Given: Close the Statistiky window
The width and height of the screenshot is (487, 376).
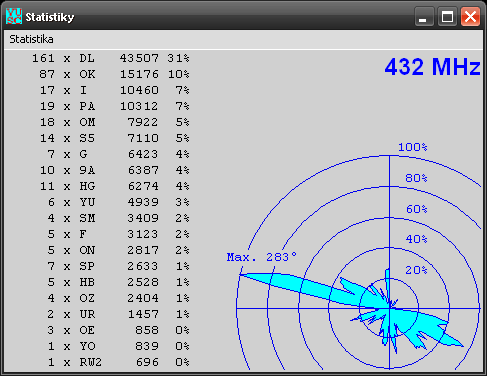Looking at the screenshot, I should click(x=470, y=16).
